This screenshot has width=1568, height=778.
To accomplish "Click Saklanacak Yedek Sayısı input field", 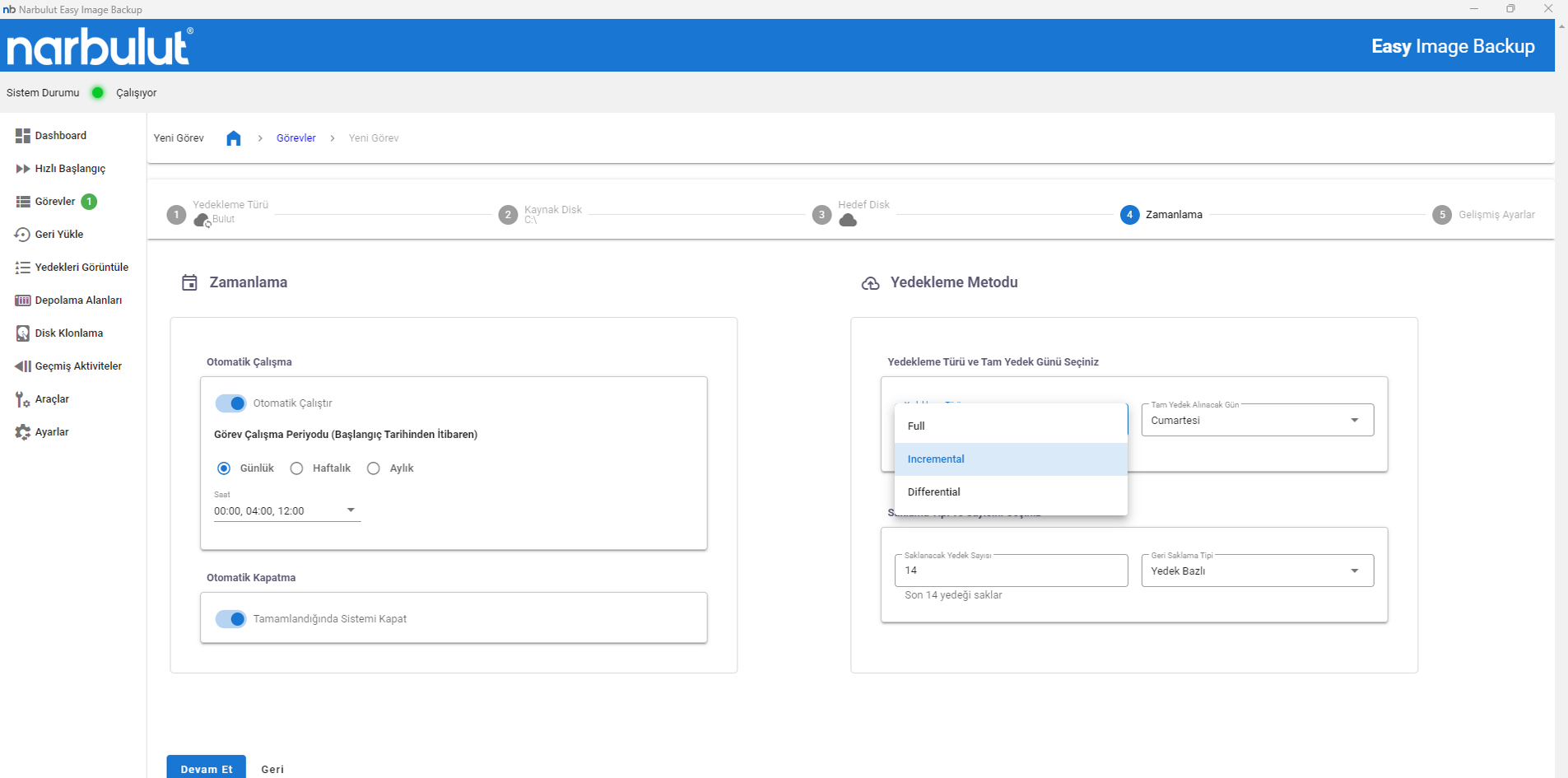I will click(1011, 571).
